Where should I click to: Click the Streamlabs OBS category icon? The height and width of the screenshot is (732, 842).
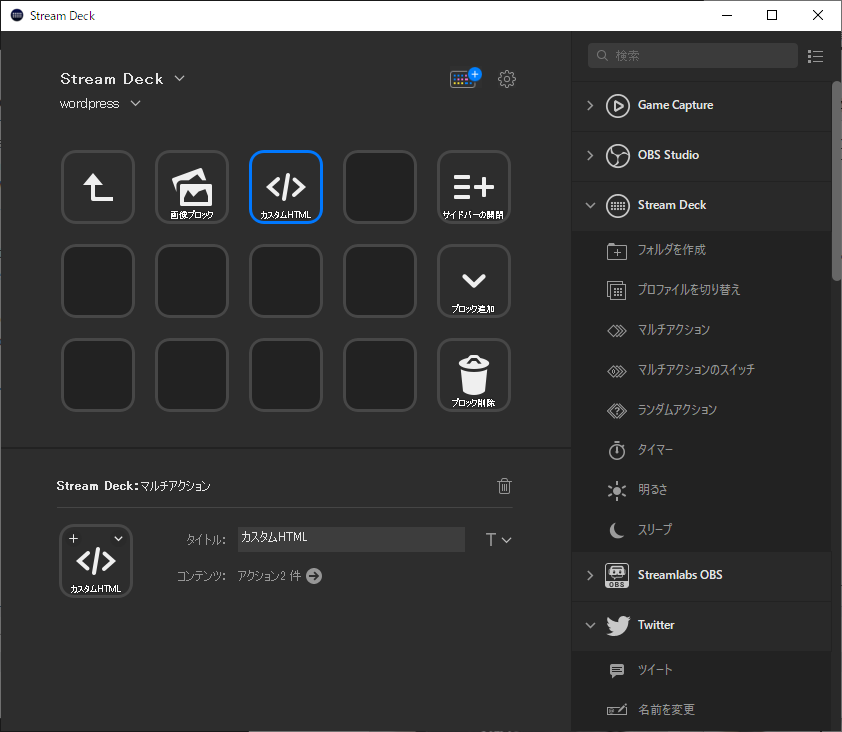[x=617, y=575]
